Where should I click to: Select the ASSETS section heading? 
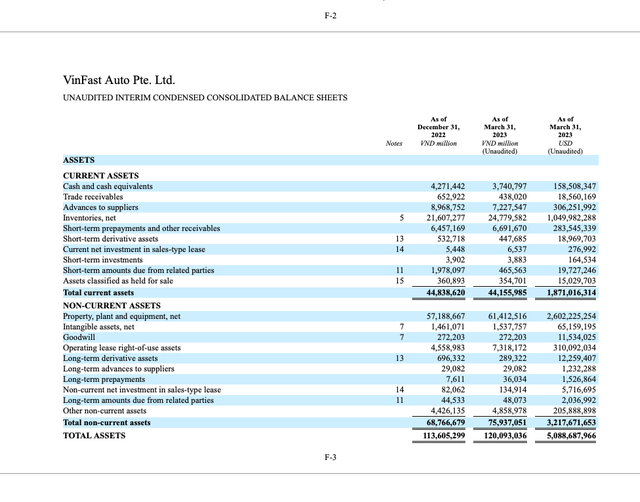(80, 160)
